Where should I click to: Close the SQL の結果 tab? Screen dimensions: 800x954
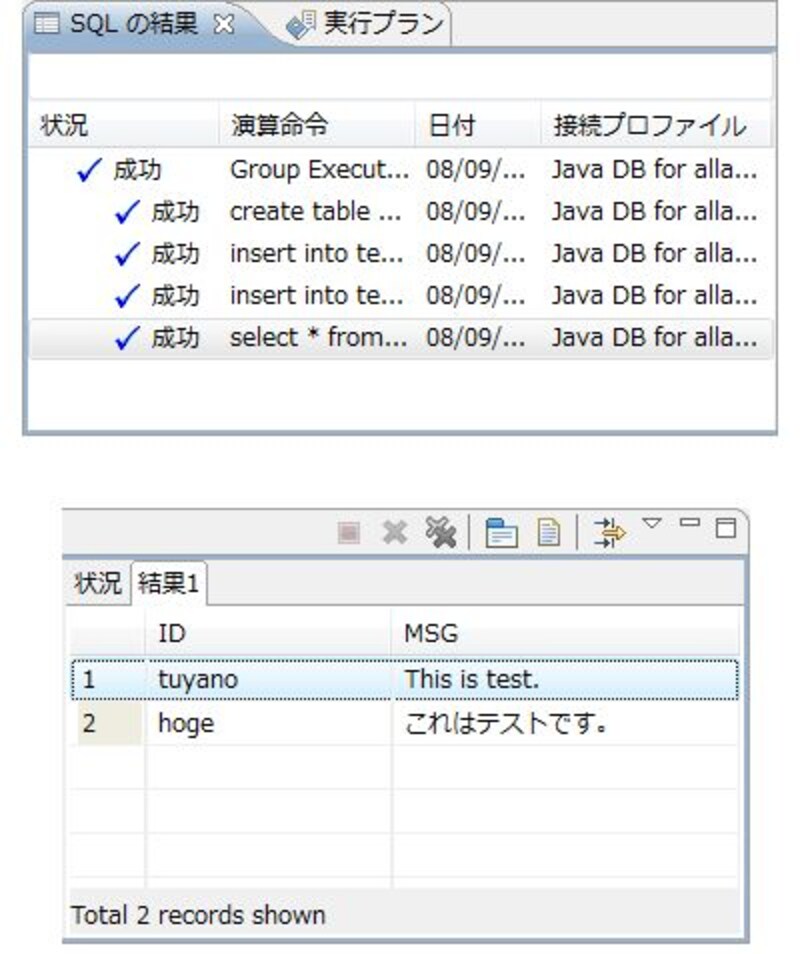(x=225, y=25)
